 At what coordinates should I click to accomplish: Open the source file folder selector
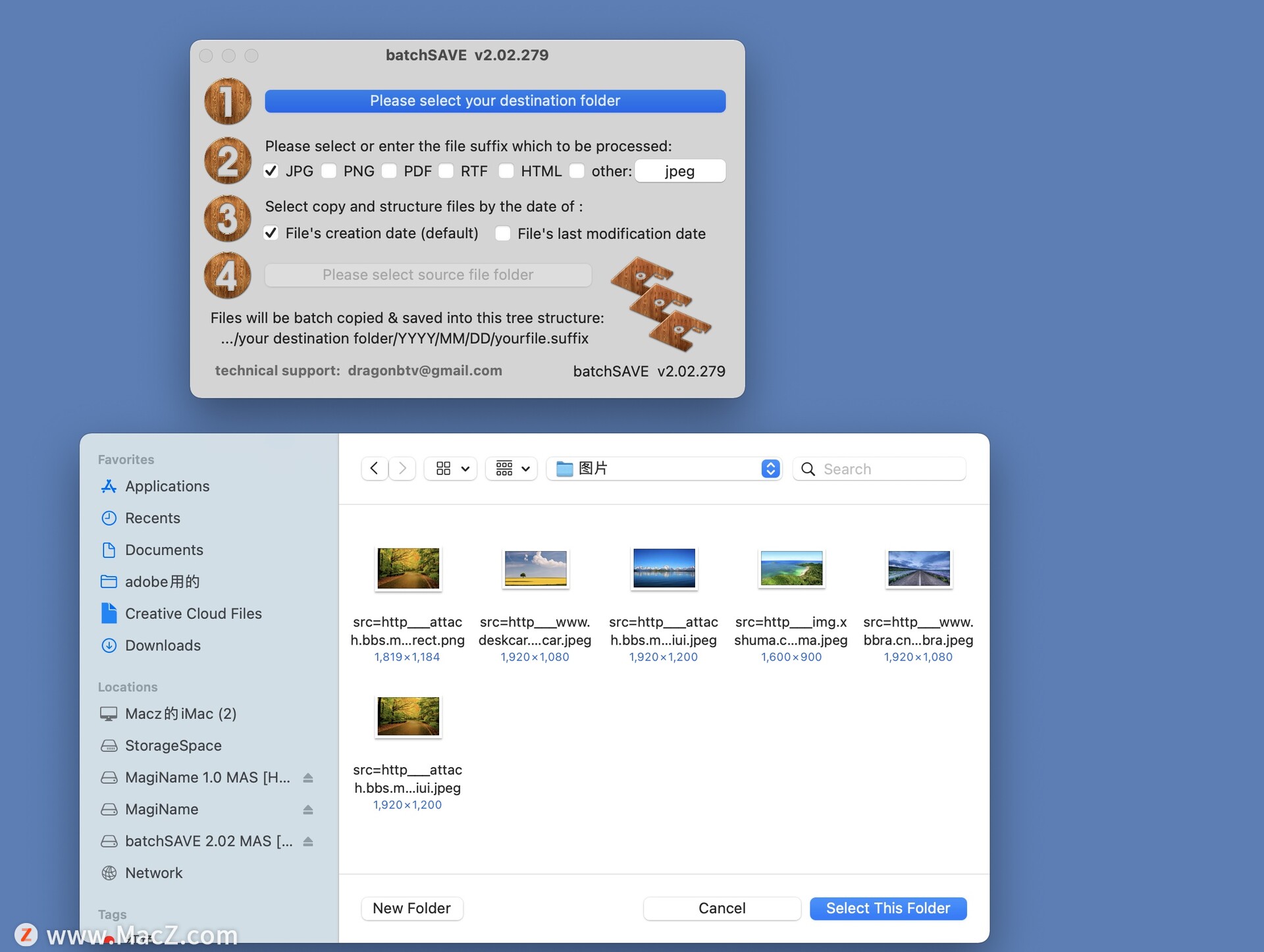coord(429,275)
